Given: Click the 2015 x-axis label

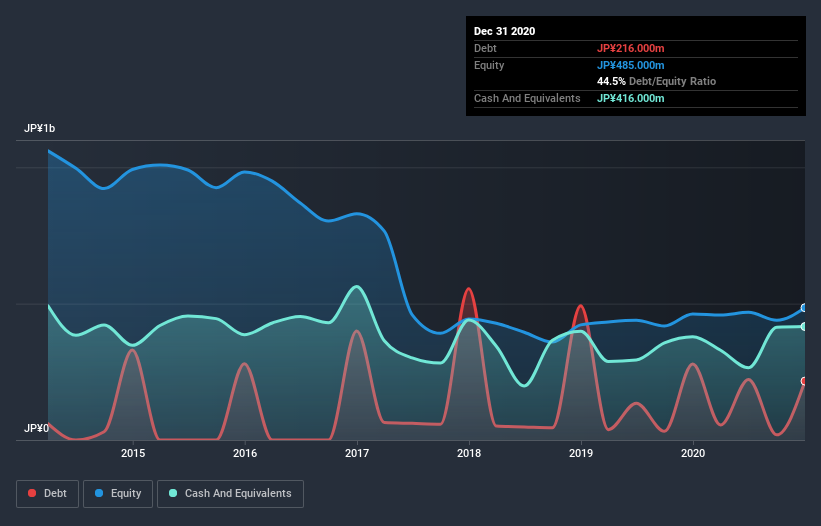Looking at the screenshot, I should [133, 453].
